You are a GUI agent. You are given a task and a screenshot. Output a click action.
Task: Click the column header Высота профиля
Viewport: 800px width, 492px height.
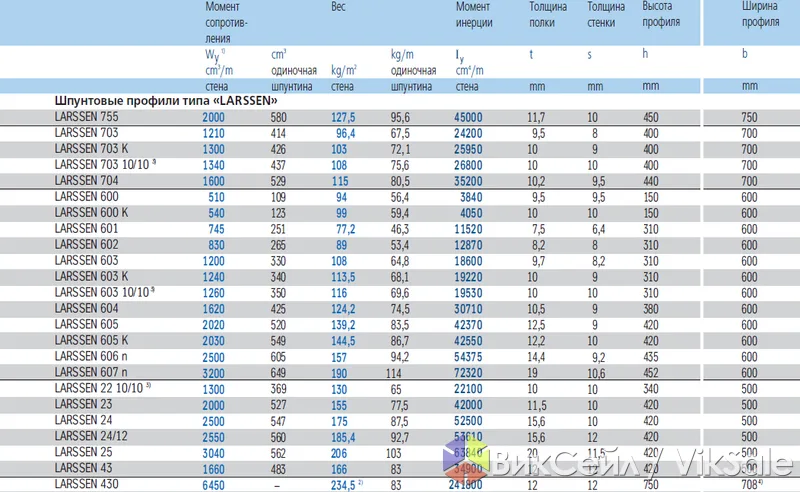pyautogui.click(x=661, y=14)
